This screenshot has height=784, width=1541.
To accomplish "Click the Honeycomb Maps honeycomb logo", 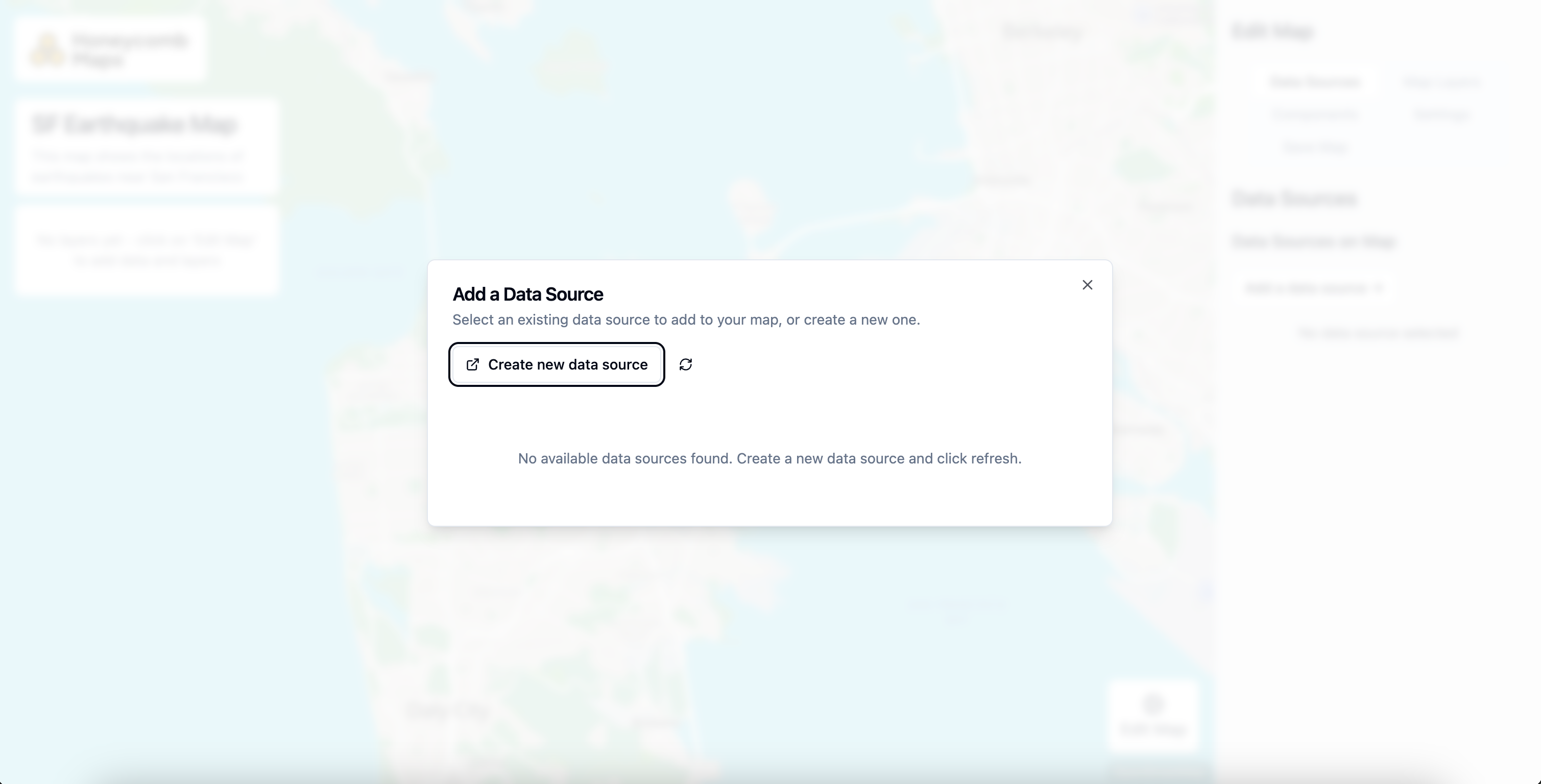I will [x=47, y=49].
